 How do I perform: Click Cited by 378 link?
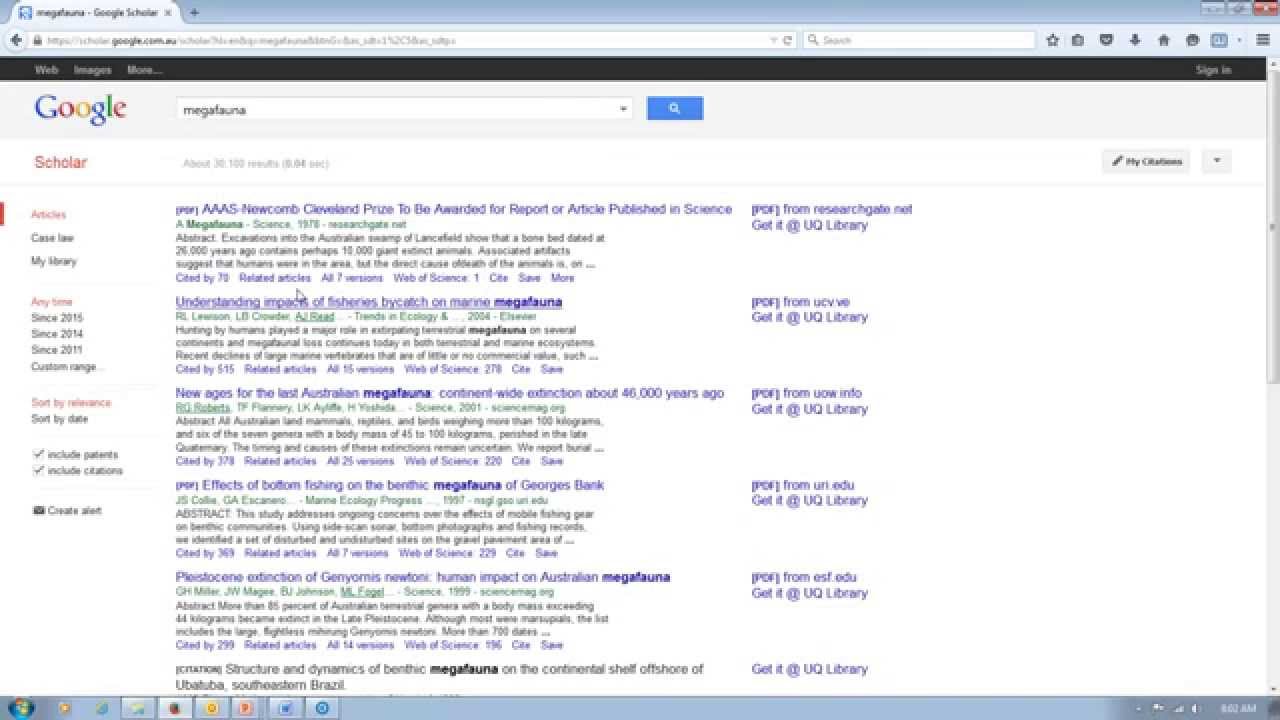205,462
